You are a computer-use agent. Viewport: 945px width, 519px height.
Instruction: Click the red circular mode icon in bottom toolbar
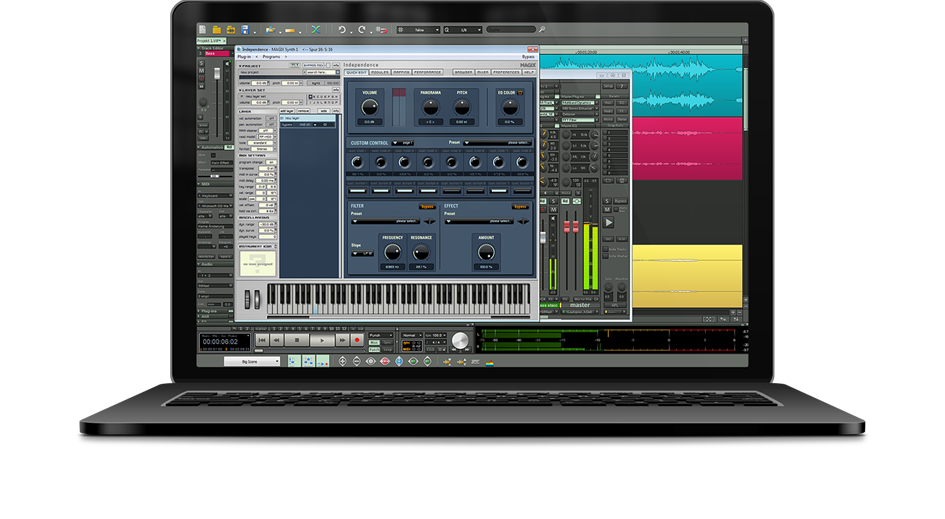385,361
